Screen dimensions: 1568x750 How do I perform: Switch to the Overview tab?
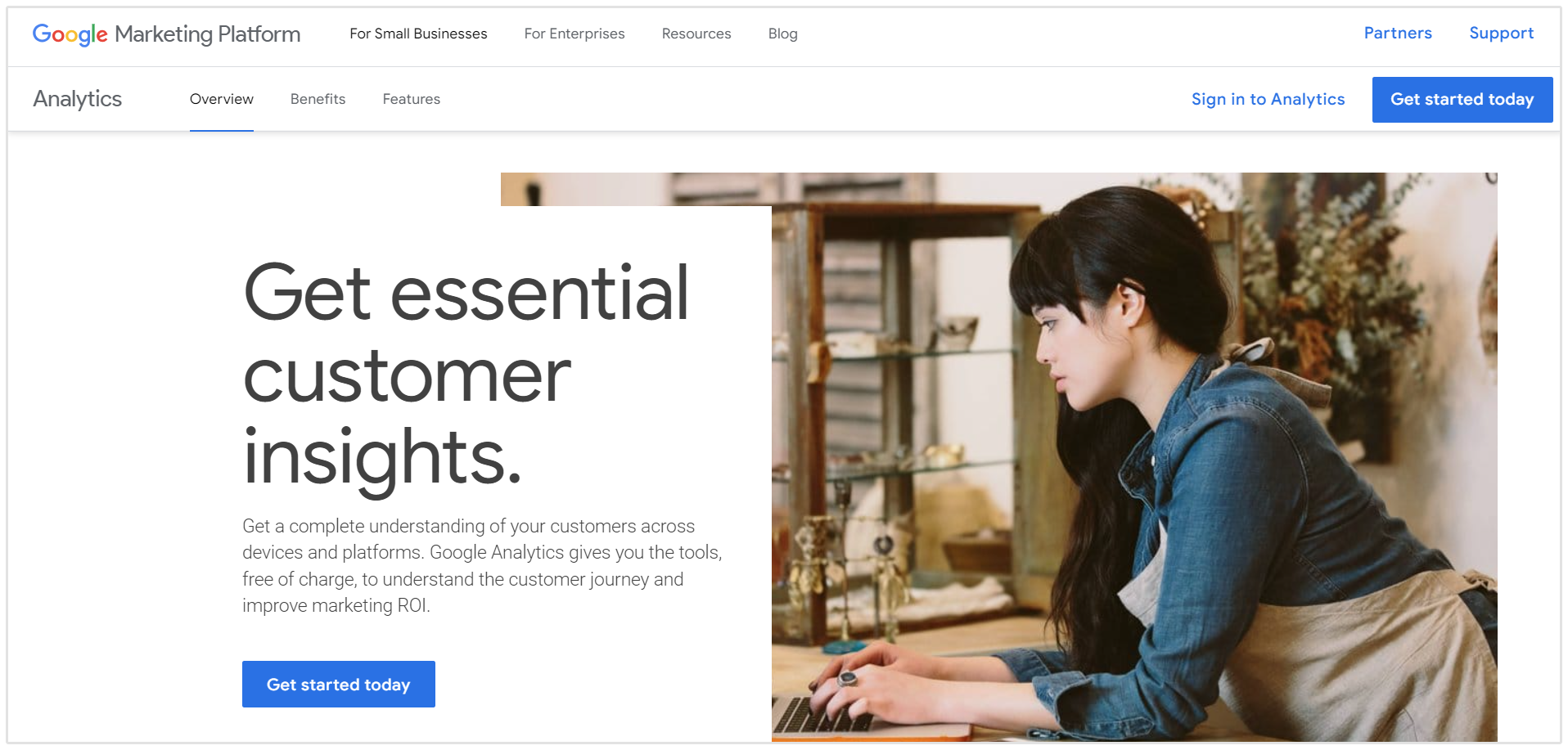pos(222,99)
